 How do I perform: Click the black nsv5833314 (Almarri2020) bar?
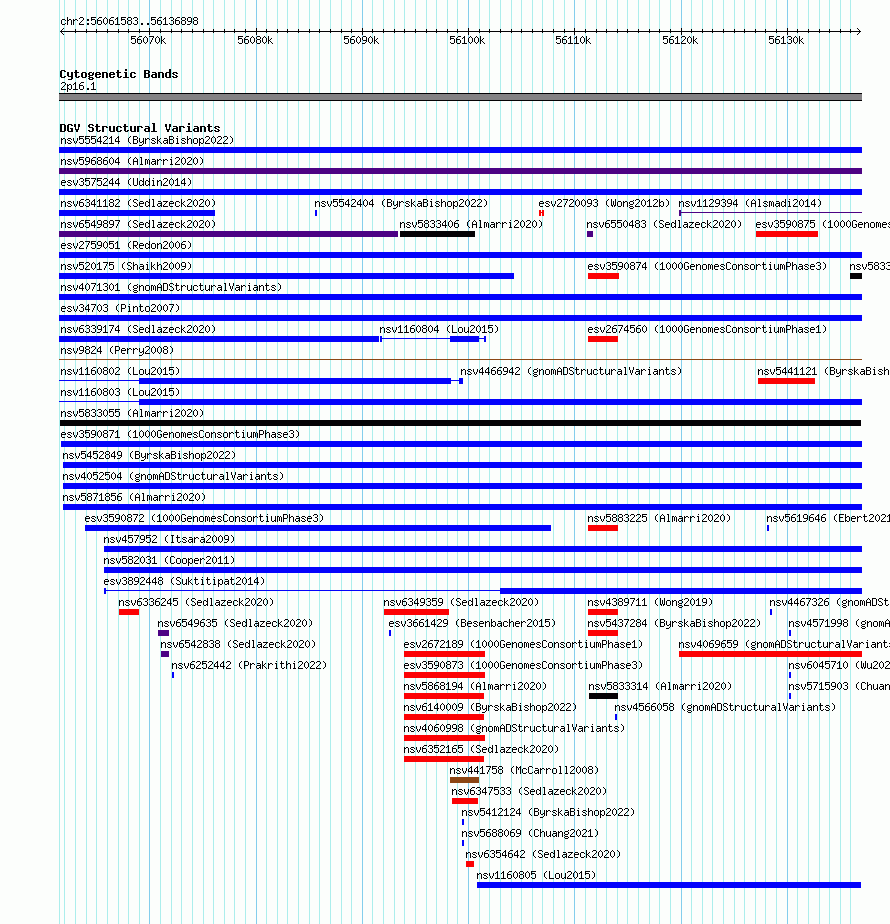coord(604,697)
